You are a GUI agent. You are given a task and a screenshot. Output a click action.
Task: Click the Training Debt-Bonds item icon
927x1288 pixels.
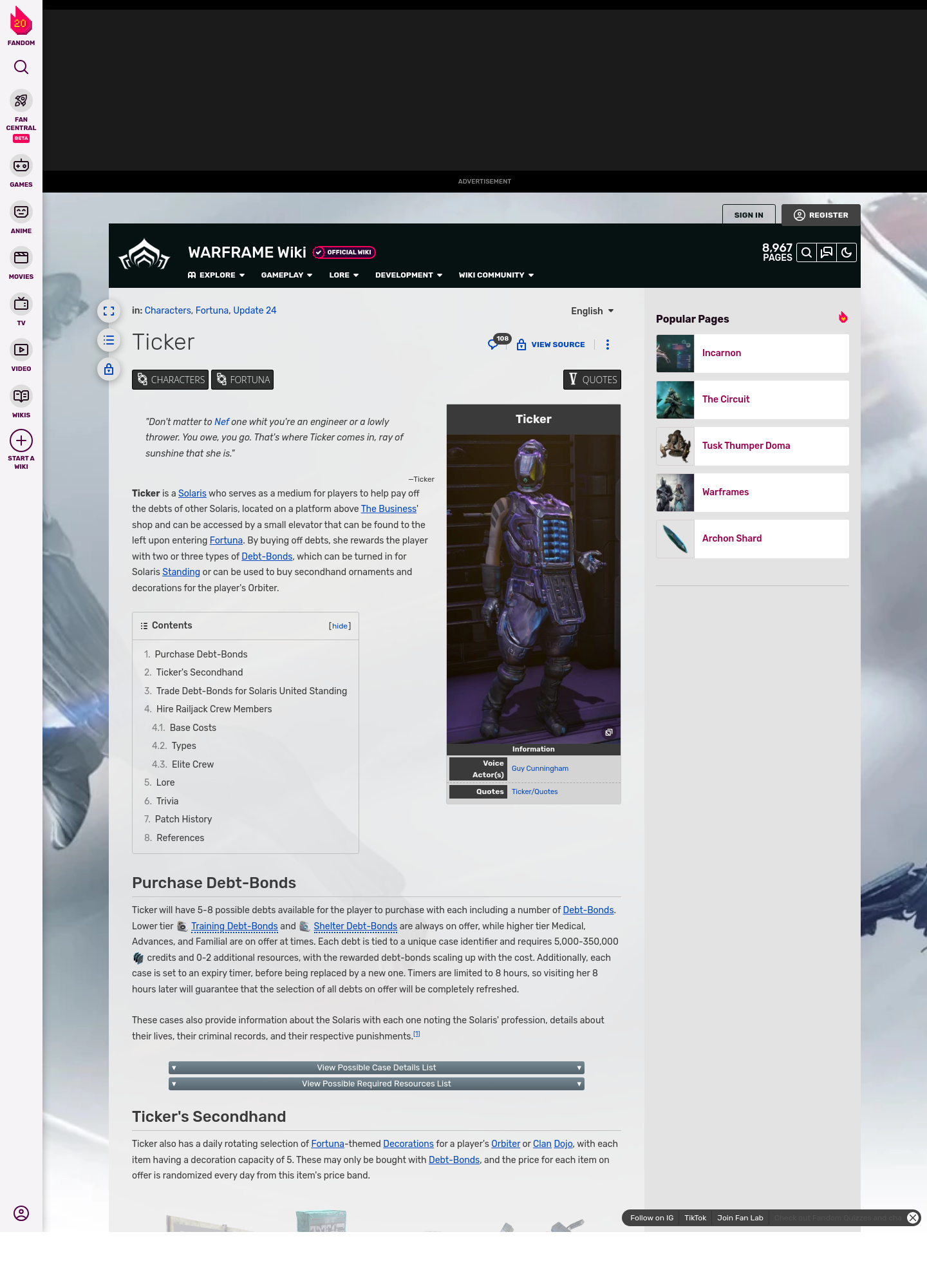182,927
